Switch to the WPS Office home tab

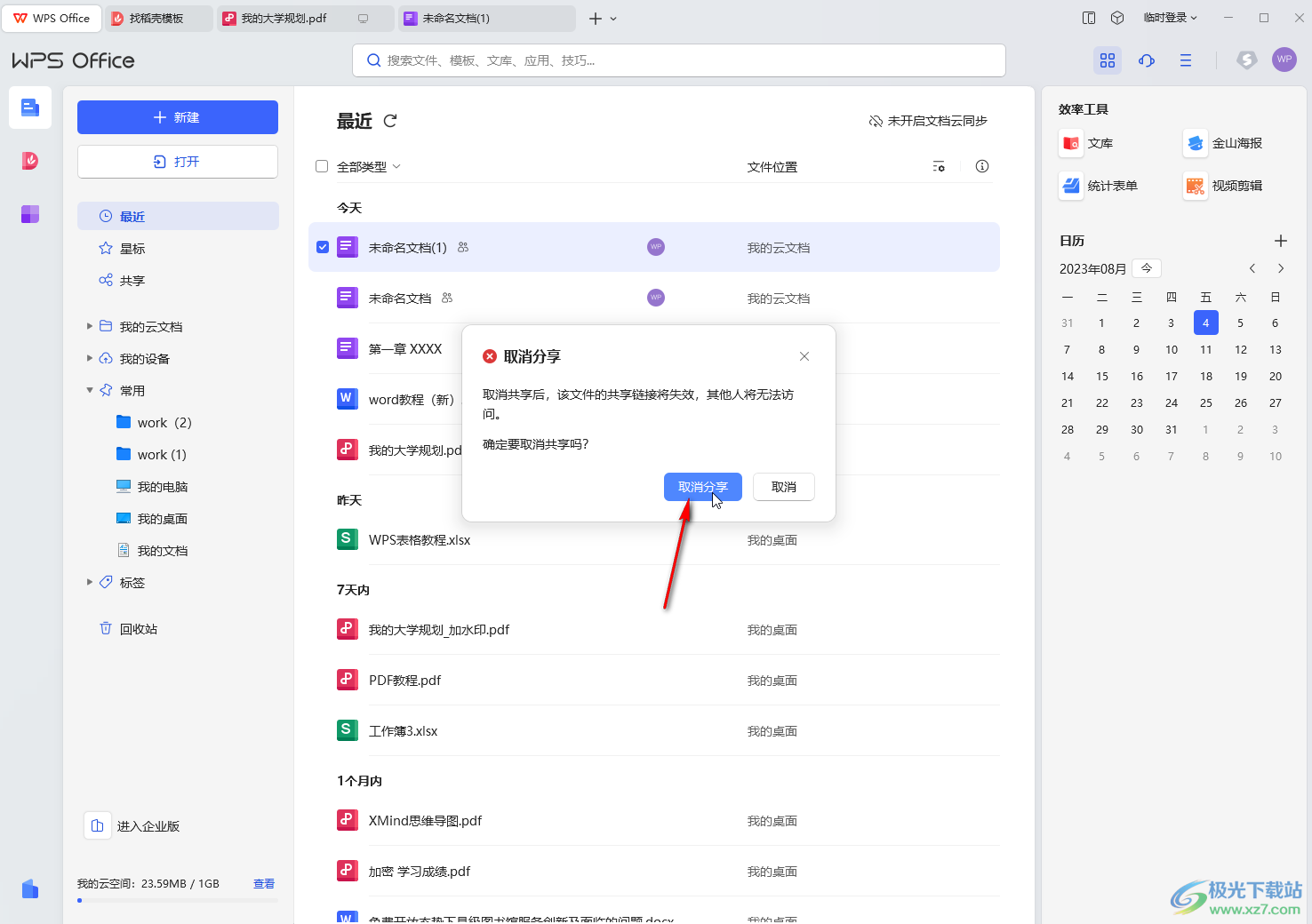[52, 18]
